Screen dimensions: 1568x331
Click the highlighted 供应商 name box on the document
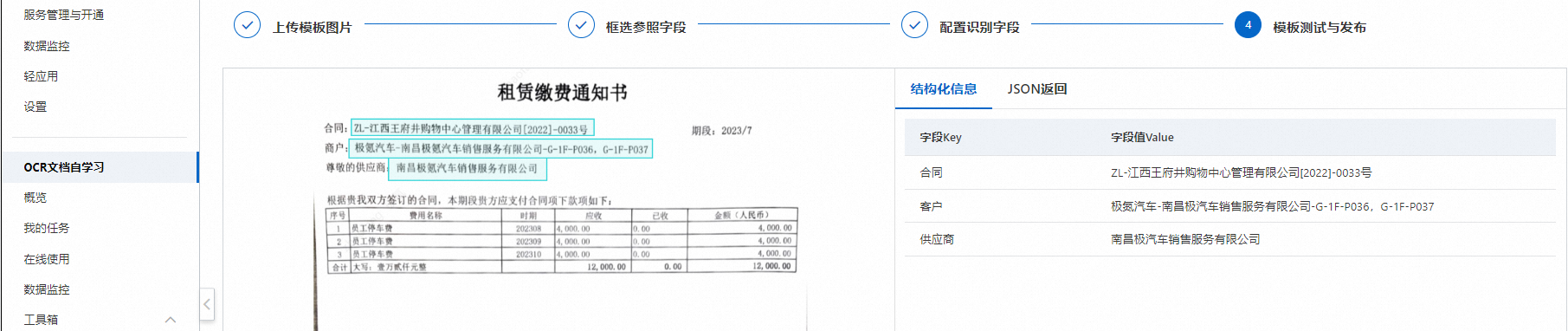click(468, 169)
